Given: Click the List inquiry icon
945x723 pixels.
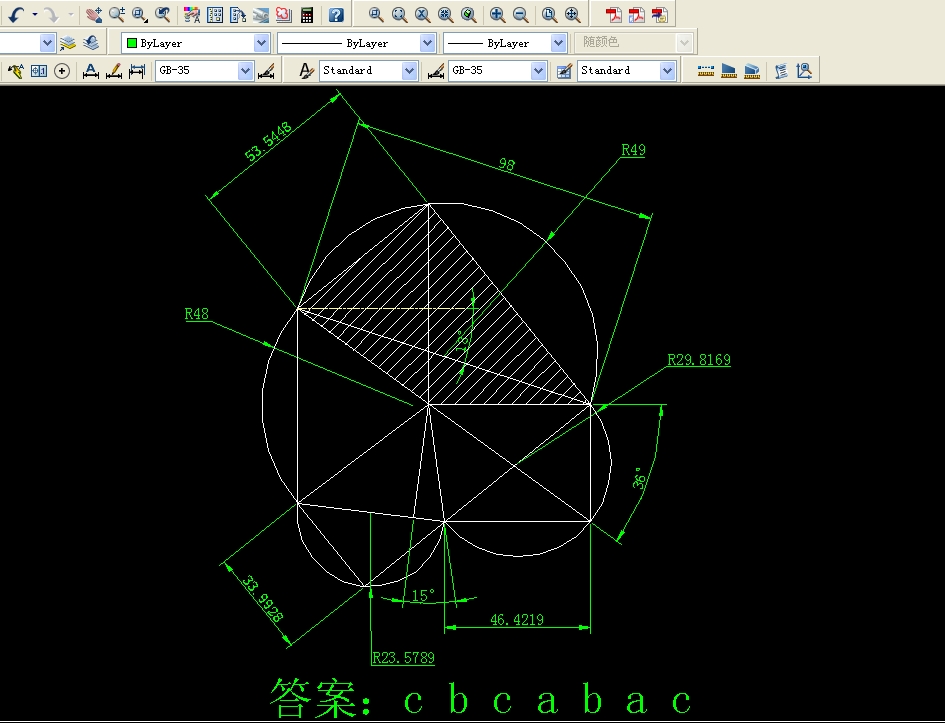Looking at the screenshot, I should click(x=781, y=70).
